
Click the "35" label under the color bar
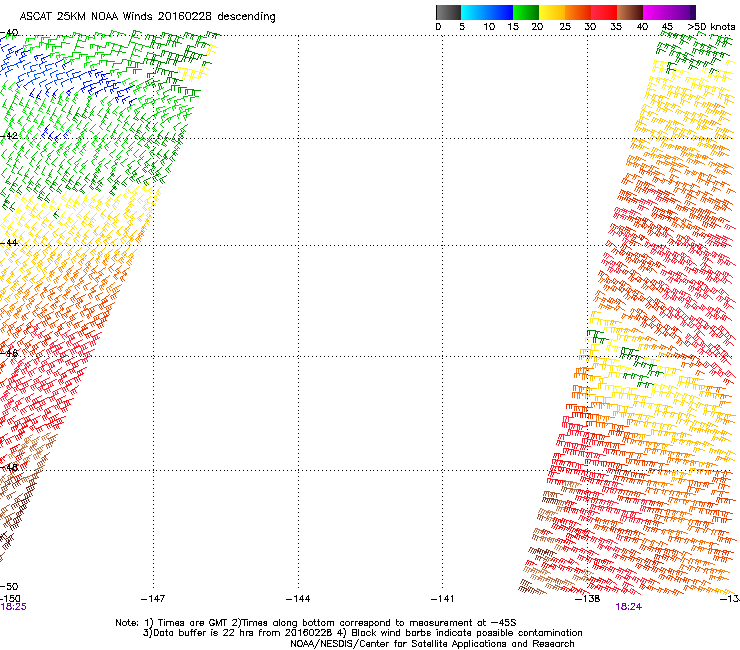(x=616, y=26)
